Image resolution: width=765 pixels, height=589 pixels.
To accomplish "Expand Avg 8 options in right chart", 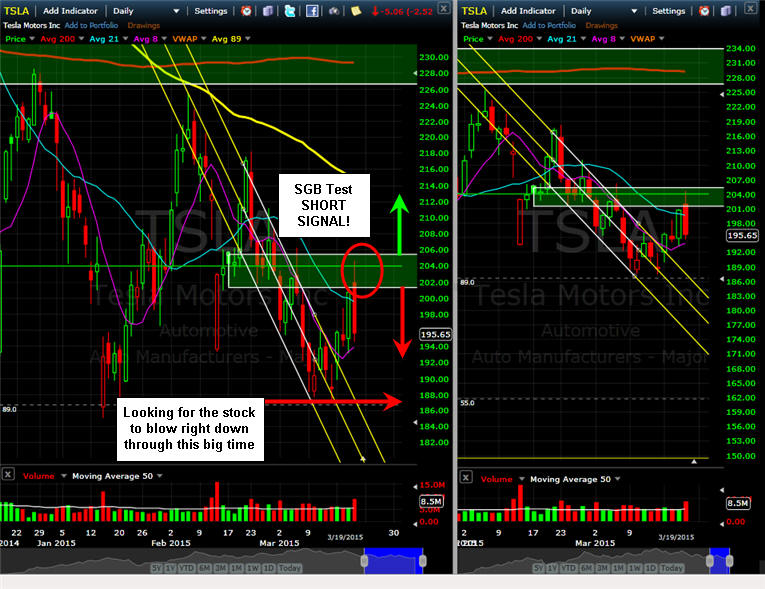I will pos(622,39).
